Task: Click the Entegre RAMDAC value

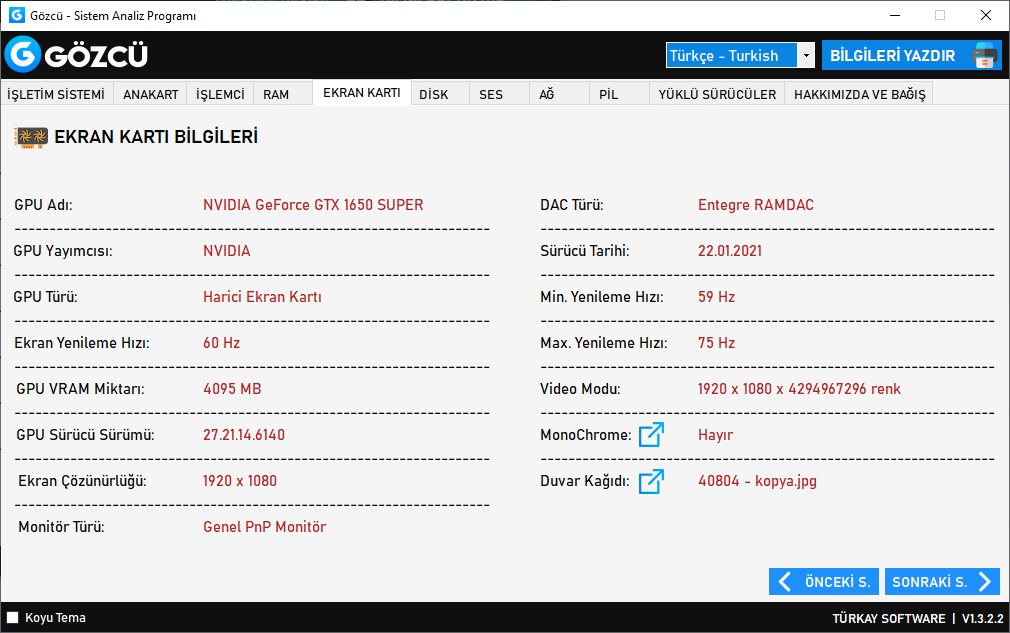Action: (x=756, y=205)
